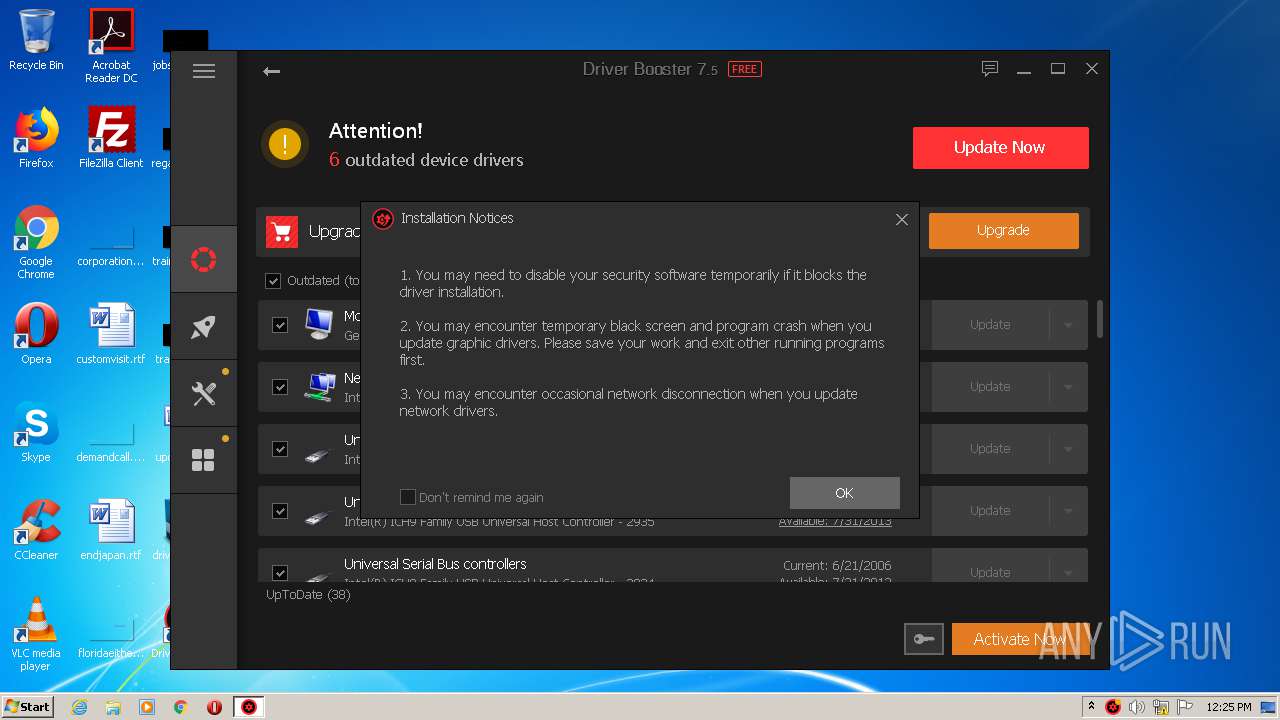Uncheck the network adapter row checkbox
Viewport: 1280px width, 720px height.
click(x=280, y=387)
